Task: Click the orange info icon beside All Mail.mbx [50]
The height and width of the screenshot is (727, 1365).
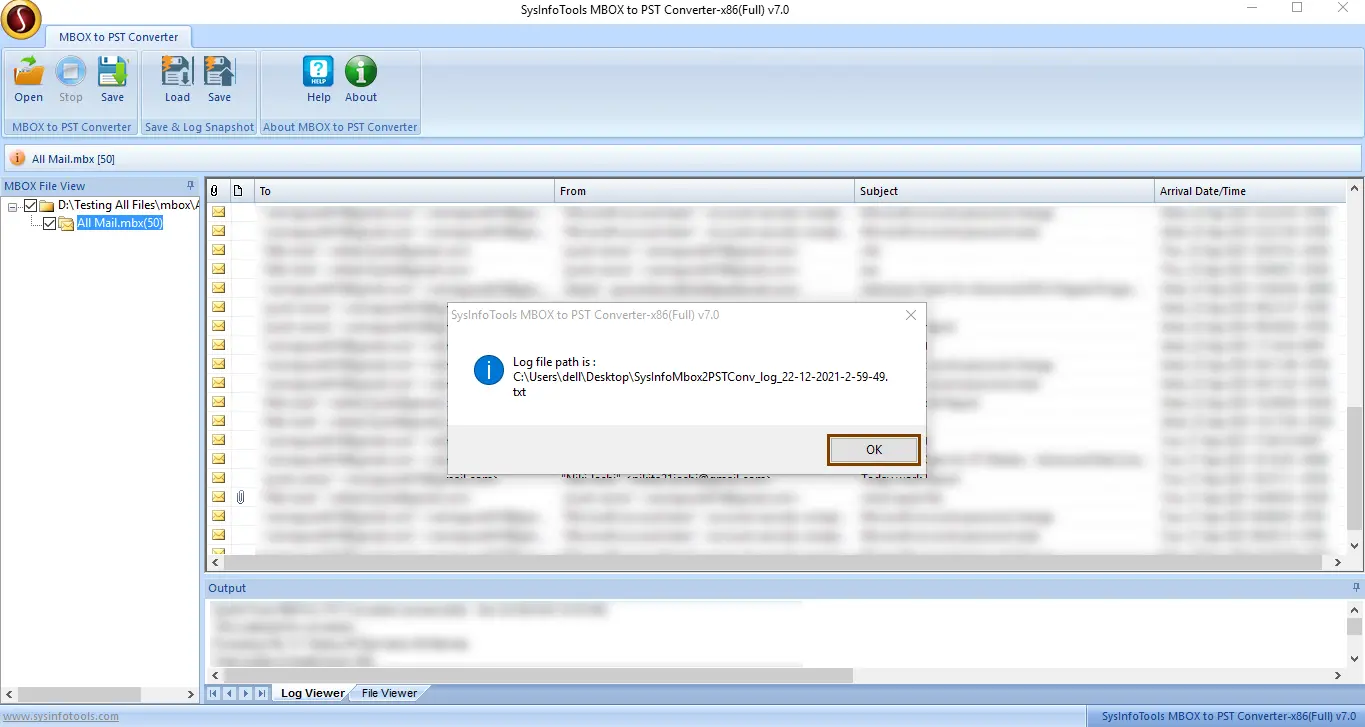Action: (x=18, y=159)
